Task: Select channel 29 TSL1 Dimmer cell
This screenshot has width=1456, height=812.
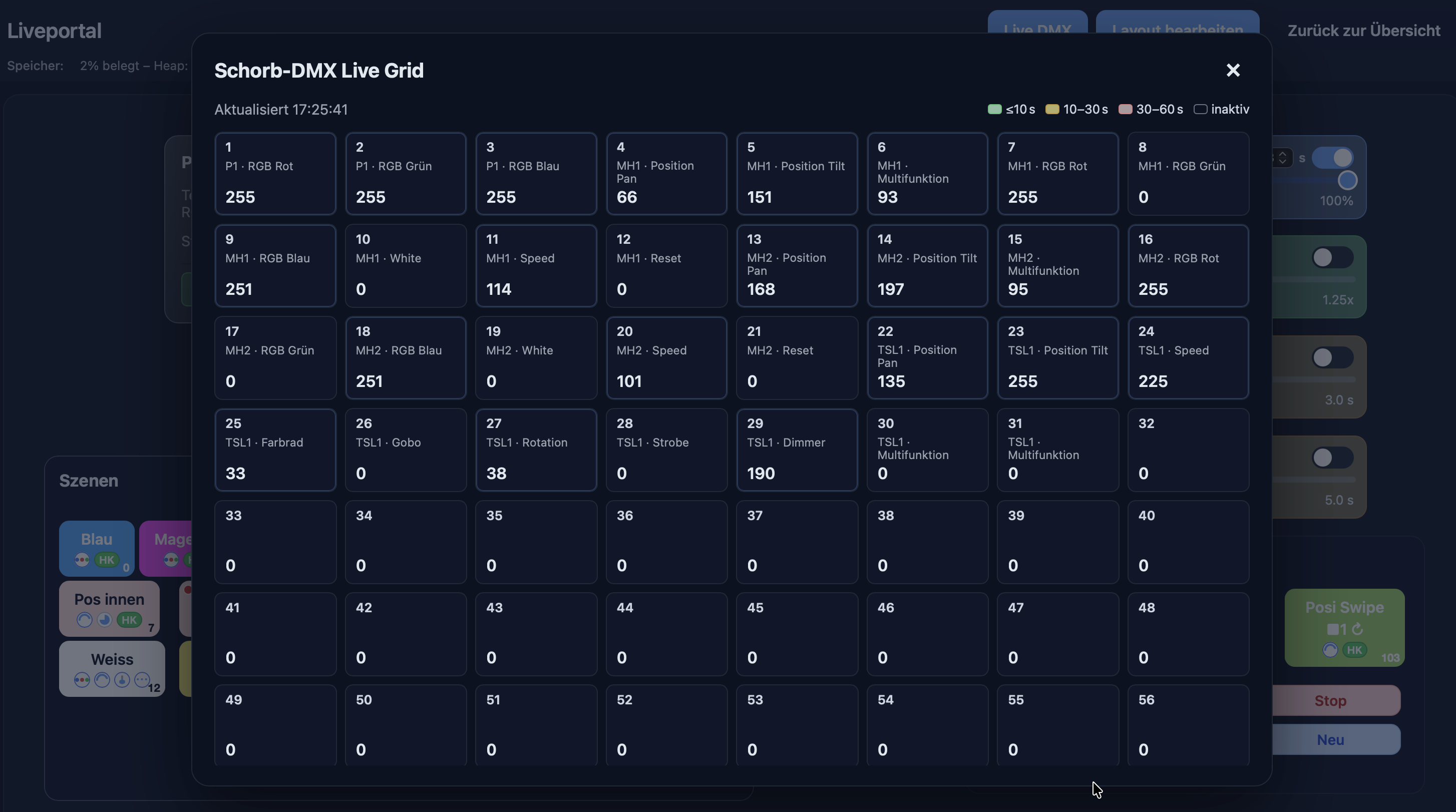Action: [797, 450]
